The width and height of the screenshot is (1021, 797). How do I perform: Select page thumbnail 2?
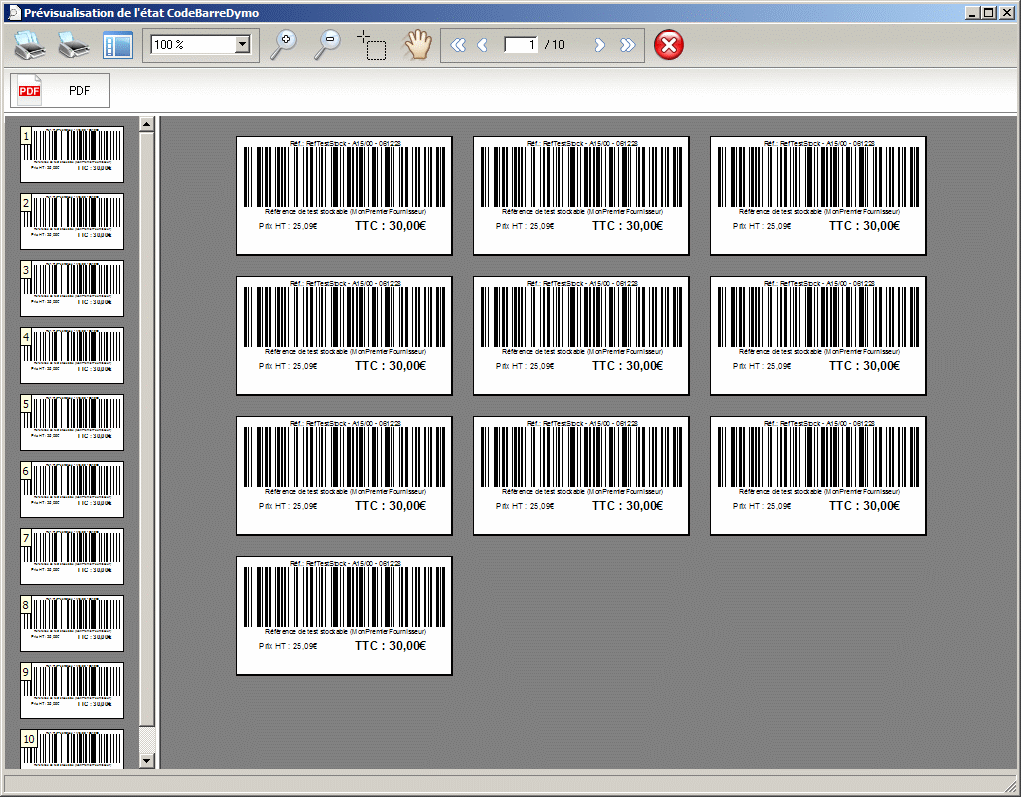[x=72, y=221]
